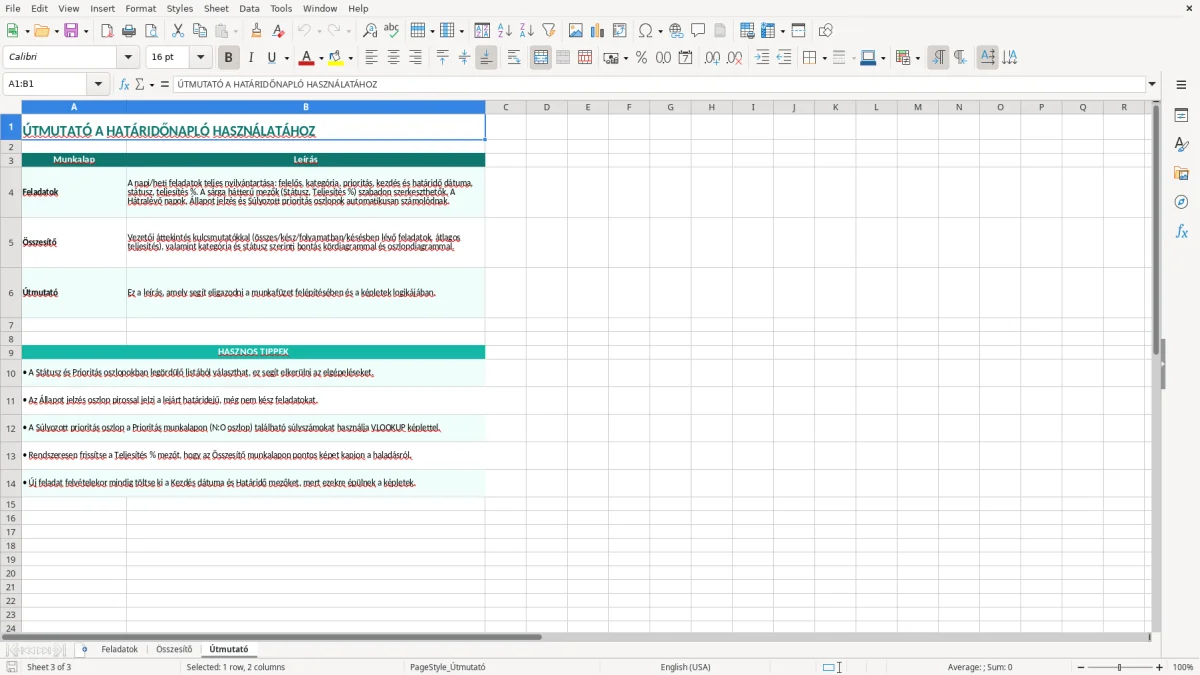Click the Spelling check icon

pyautogui.click(x=392, y=31)
